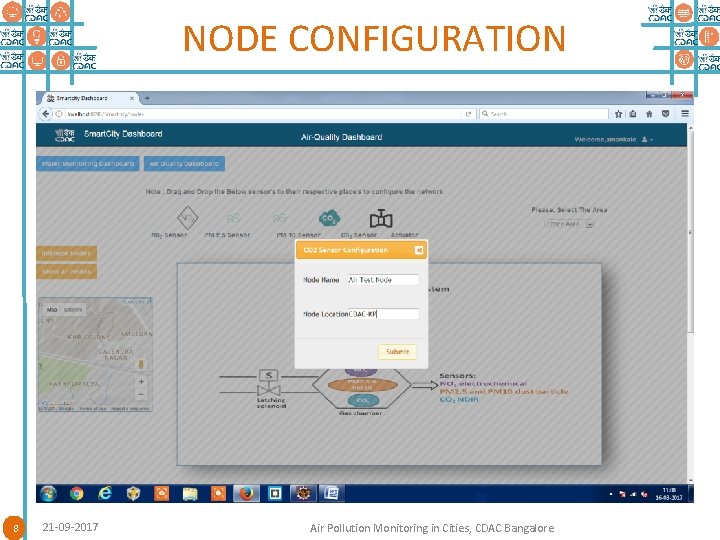Image resolution: width=720 pixels, height=540 pixels.
Task: Close the Smartcity Dashboard tab
Action: point(132,98)
